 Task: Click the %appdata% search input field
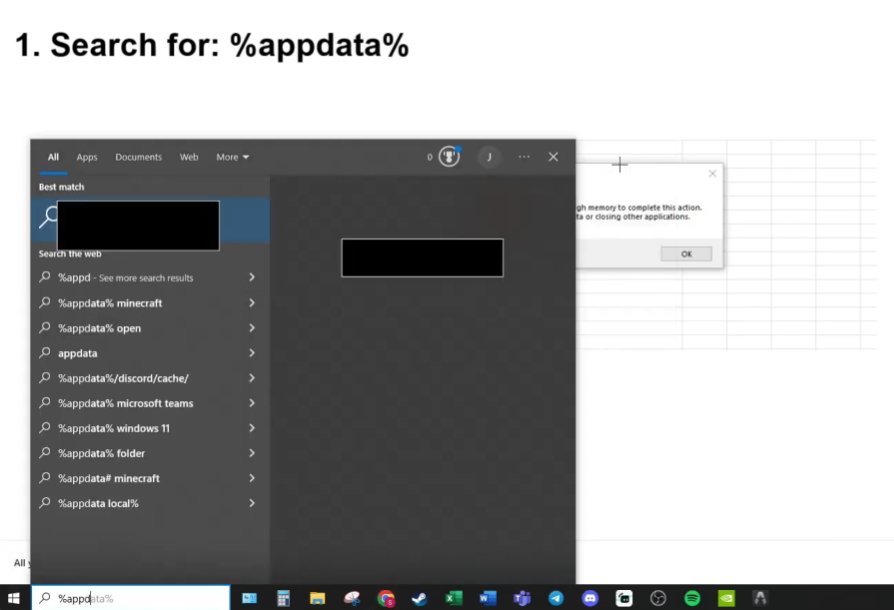pos(130,598)
